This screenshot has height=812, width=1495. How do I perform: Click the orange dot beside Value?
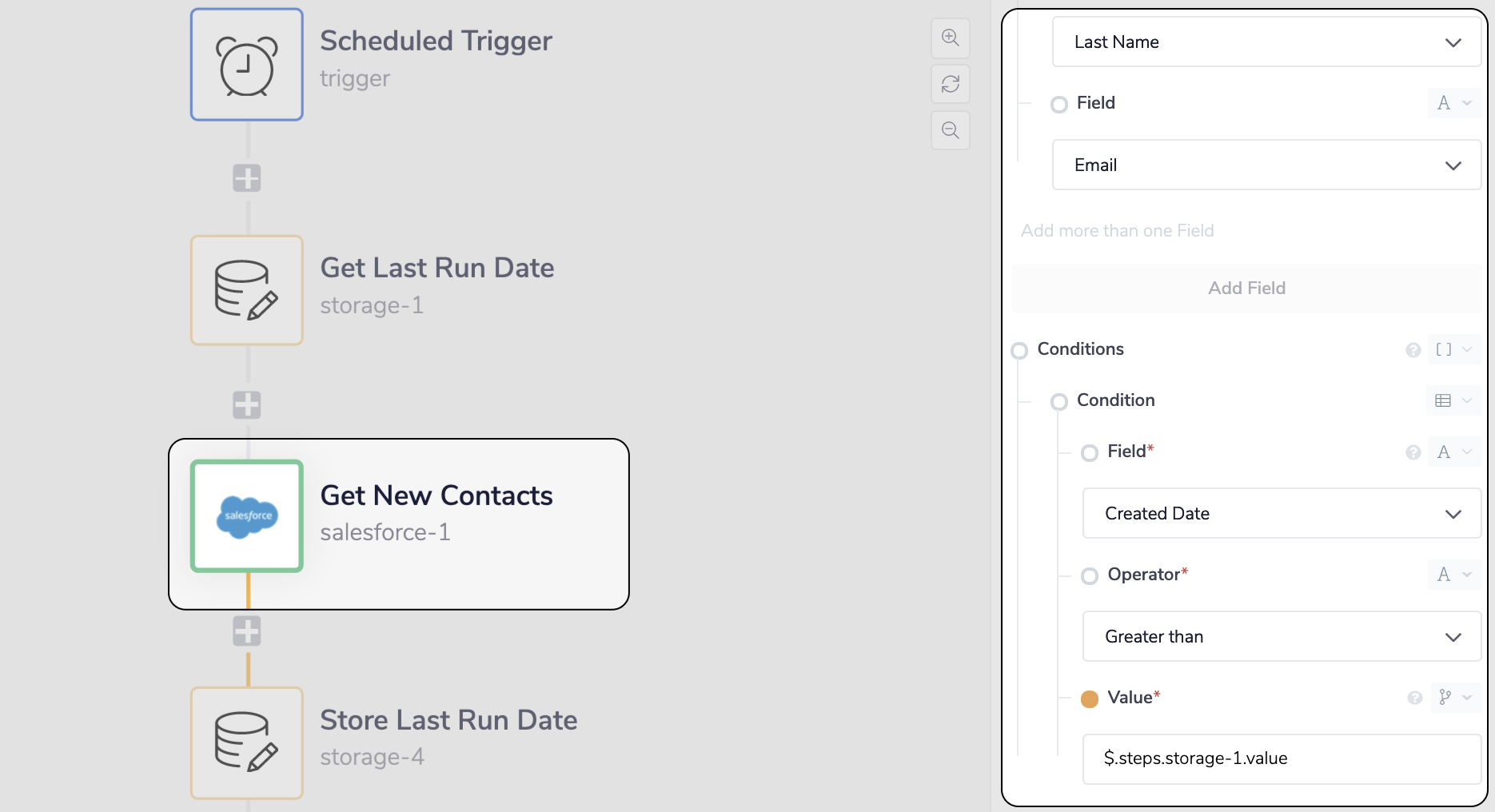[x=1089, y=698]
